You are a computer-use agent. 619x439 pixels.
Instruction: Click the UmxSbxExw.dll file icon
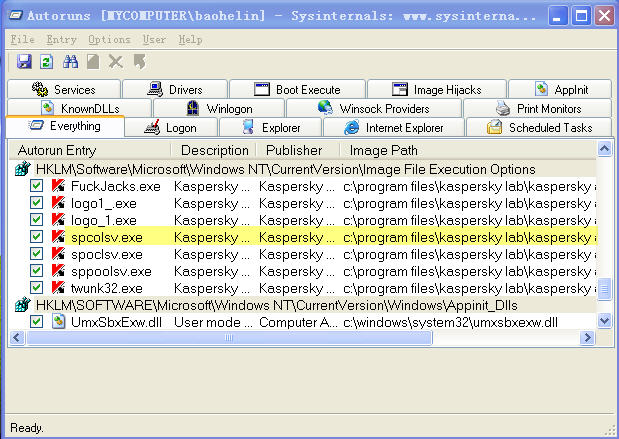point(58,322)
